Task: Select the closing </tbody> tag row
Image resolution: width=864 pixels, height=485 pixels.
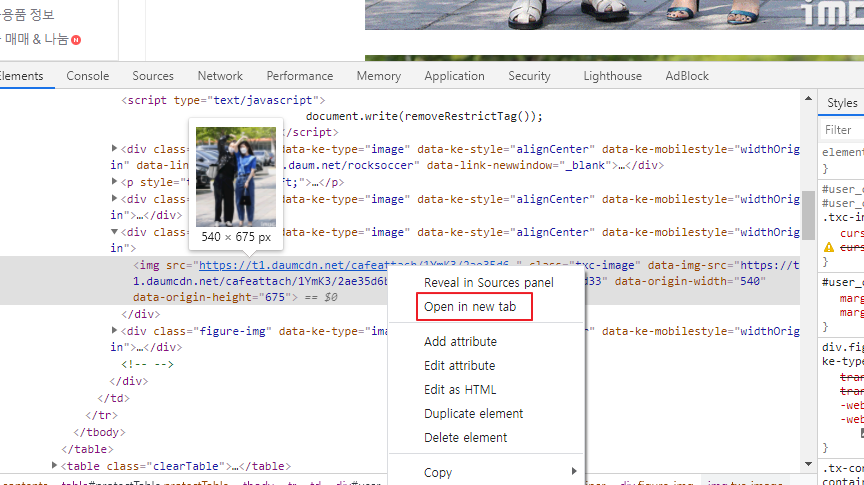Action: [99, 433]
